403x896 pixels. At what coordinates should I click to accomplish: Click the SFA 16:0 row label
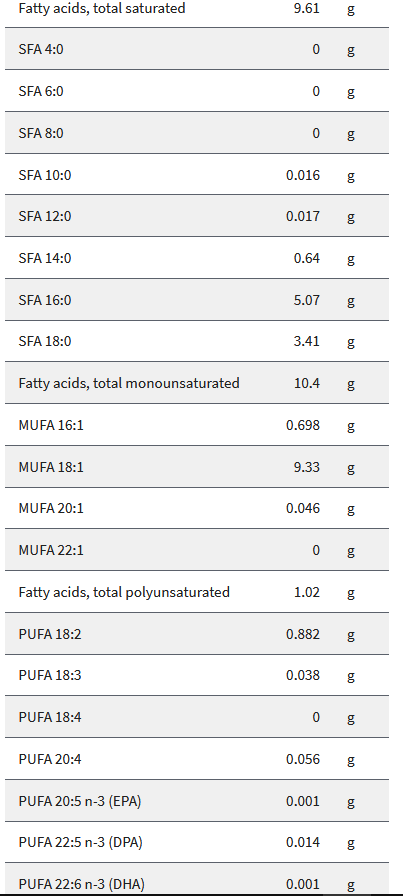pyautogui.click(x=45, y=300)
